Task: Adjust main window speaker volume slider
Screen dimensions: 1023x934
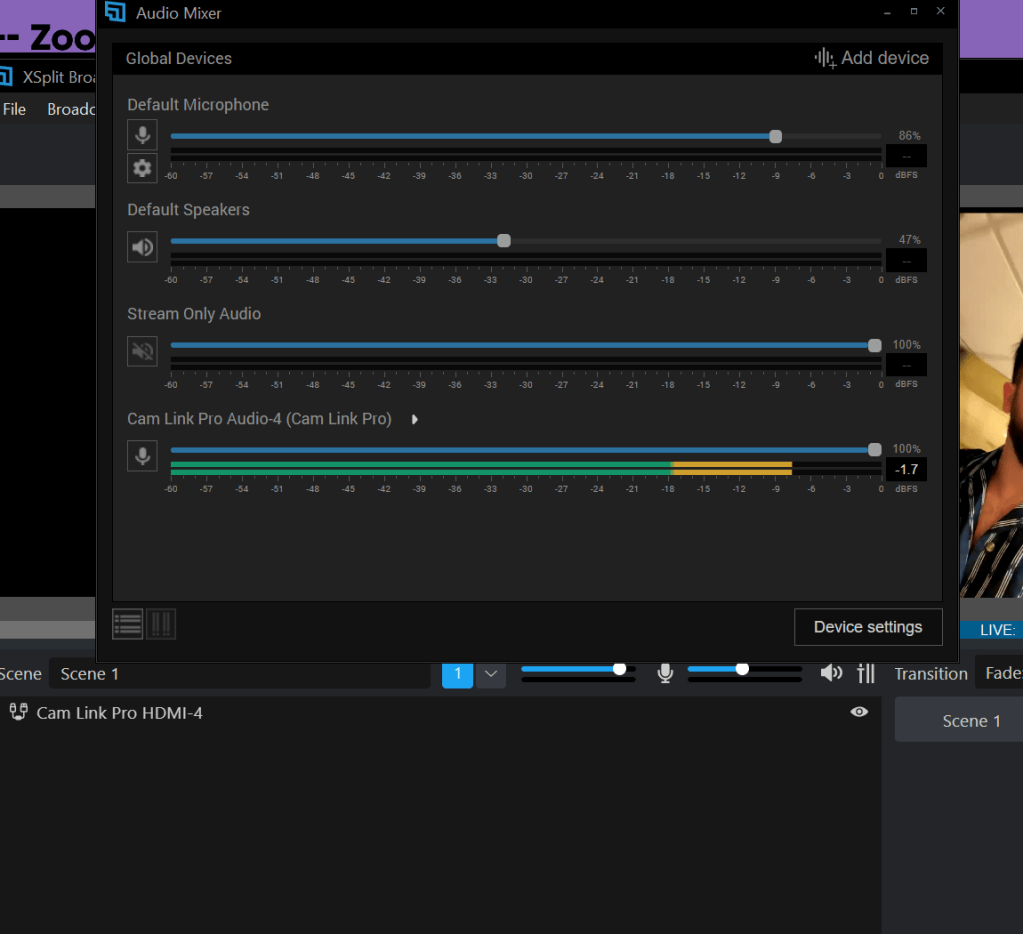Action: click(x=742, y=669)
